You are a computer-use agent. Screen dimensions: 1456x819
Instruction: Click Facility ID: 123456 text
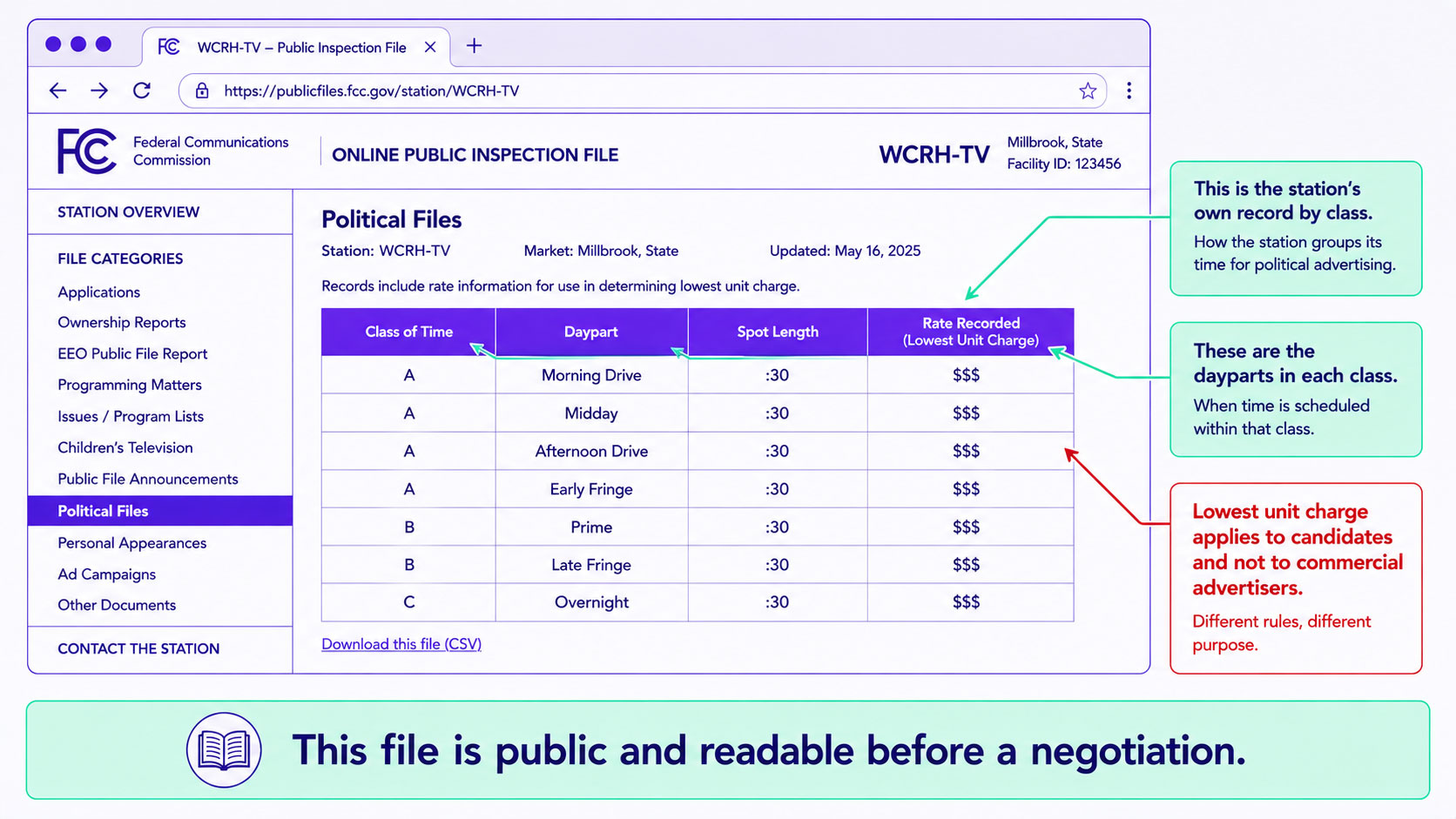[1064, 164]
